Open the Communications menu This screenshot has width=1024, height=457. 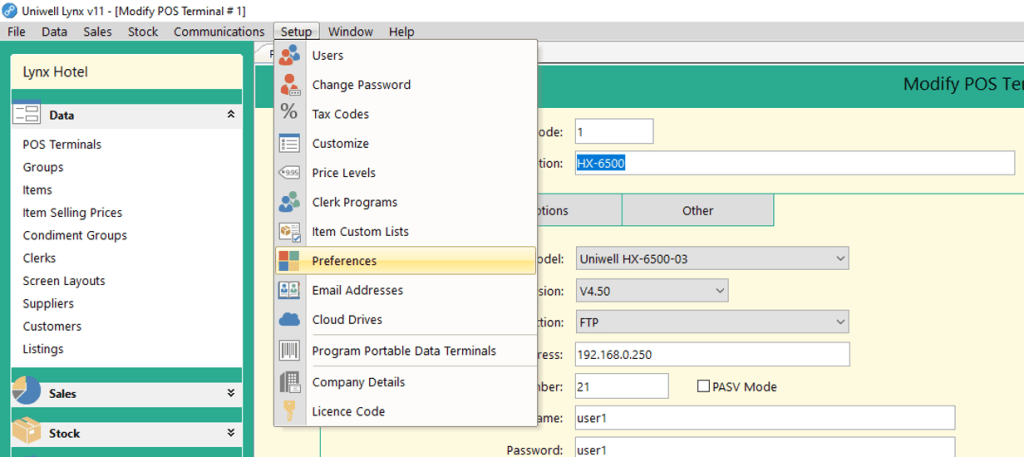point(218,32)
